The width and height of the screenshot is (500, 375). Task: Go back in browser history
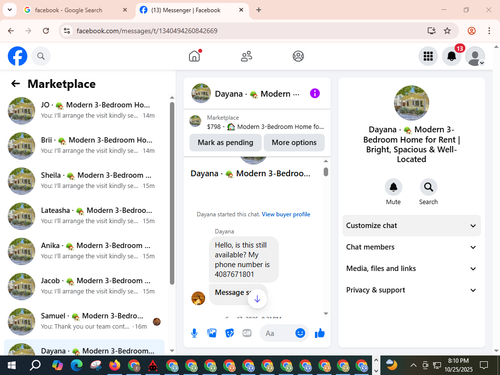click(x=11, y=31)
